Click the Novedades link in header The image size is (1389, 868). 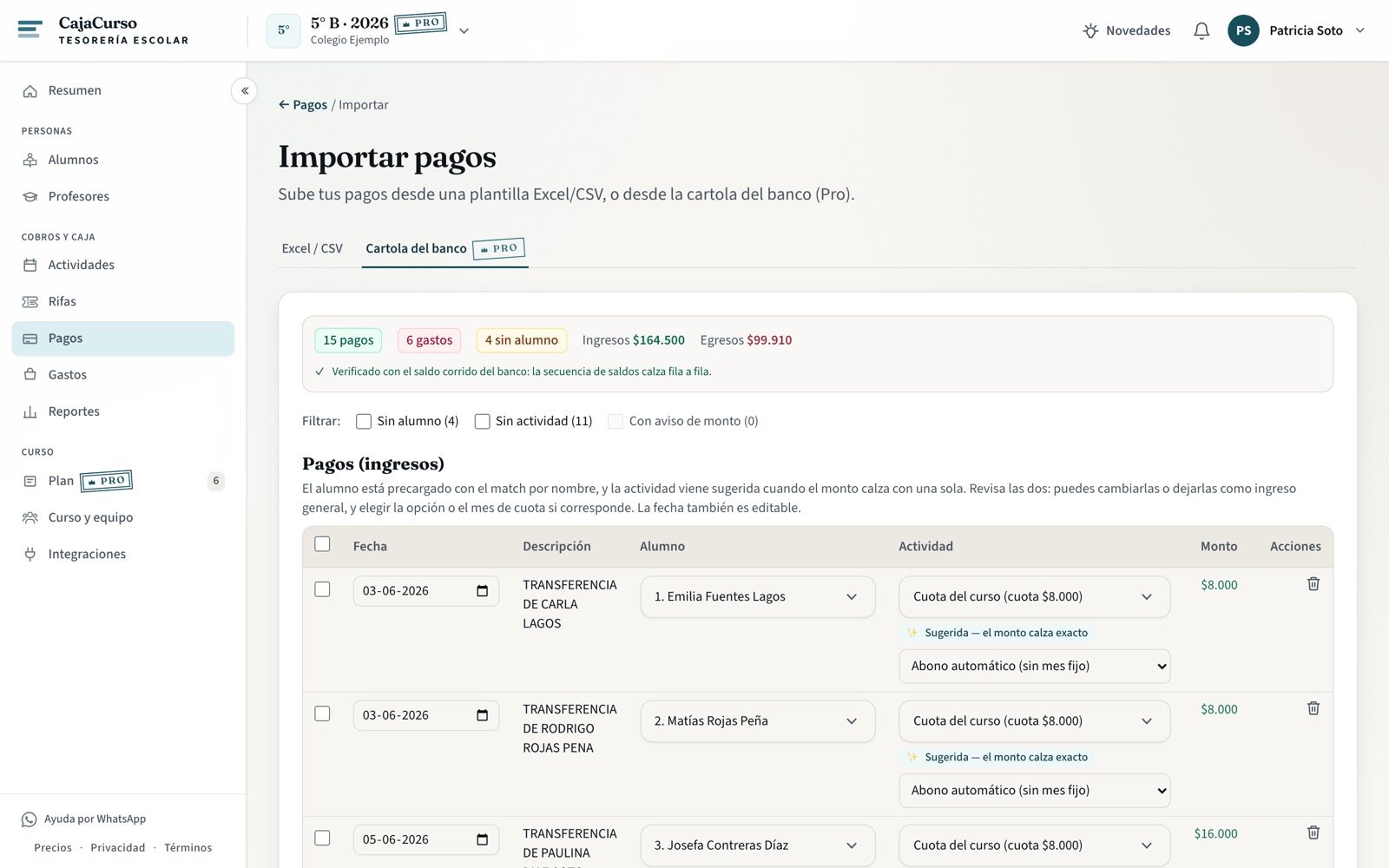click(1127, 31)
